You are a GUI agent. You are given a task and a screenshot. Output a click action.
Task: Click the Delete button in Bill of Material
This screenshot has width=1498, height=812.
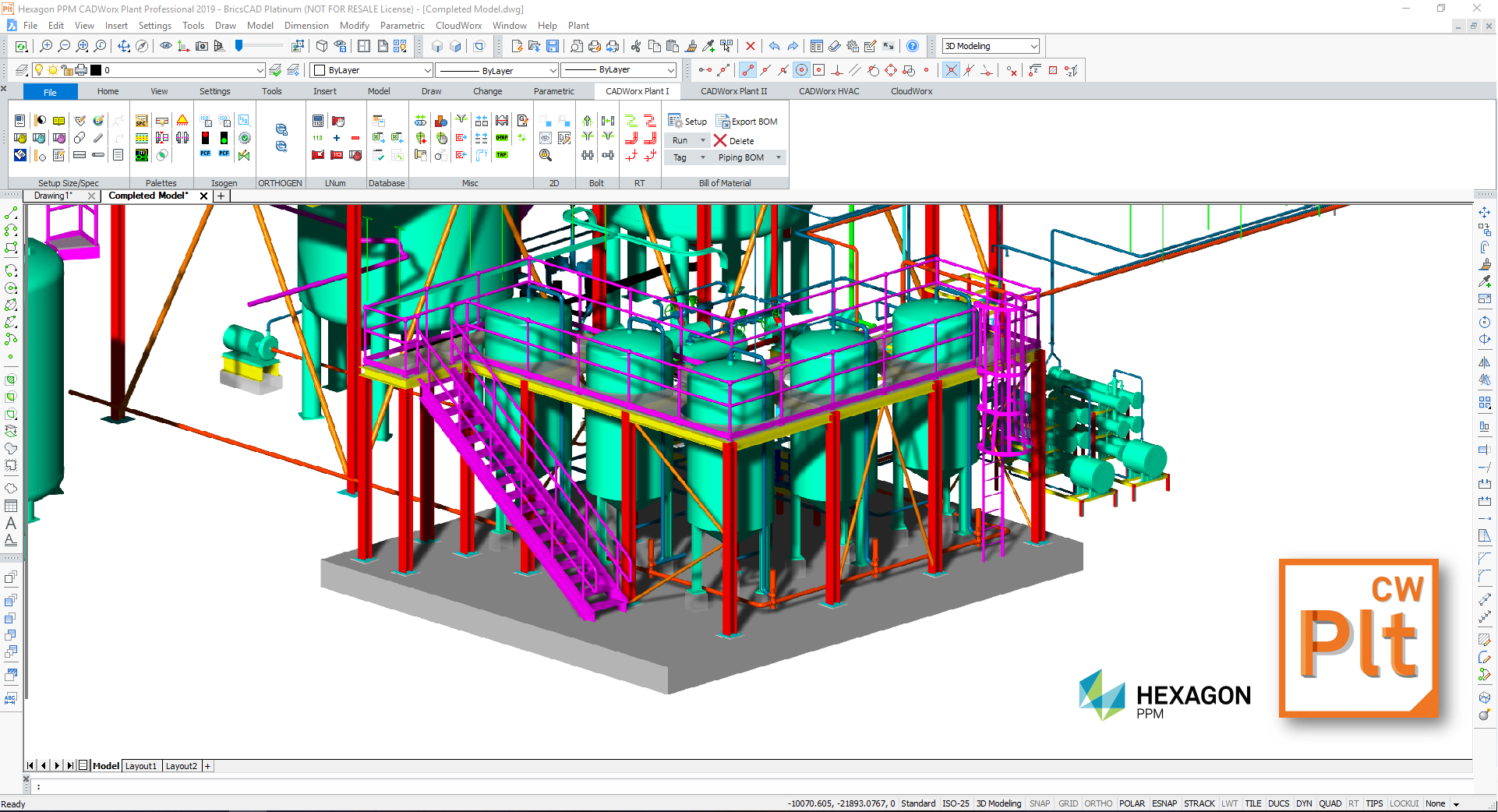point(733,141)
